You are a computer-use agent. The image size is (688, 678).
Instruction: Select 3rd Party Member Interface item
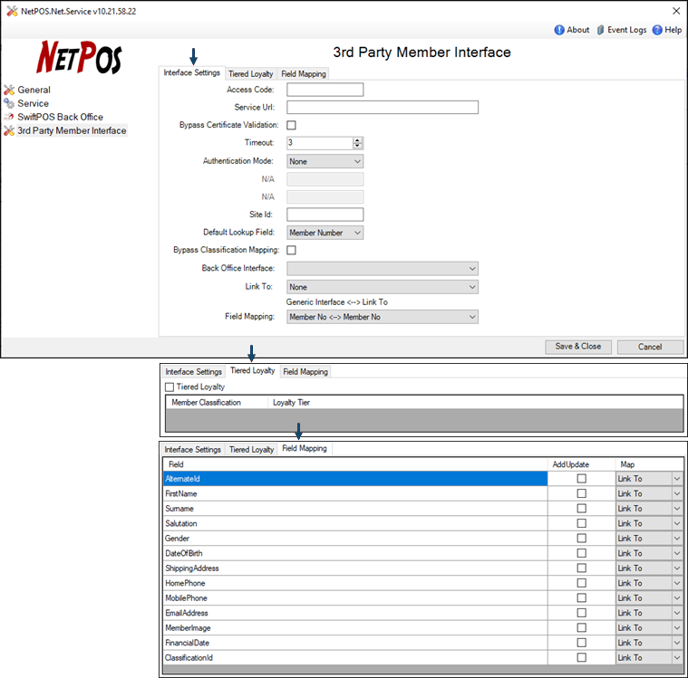point(72,131)
